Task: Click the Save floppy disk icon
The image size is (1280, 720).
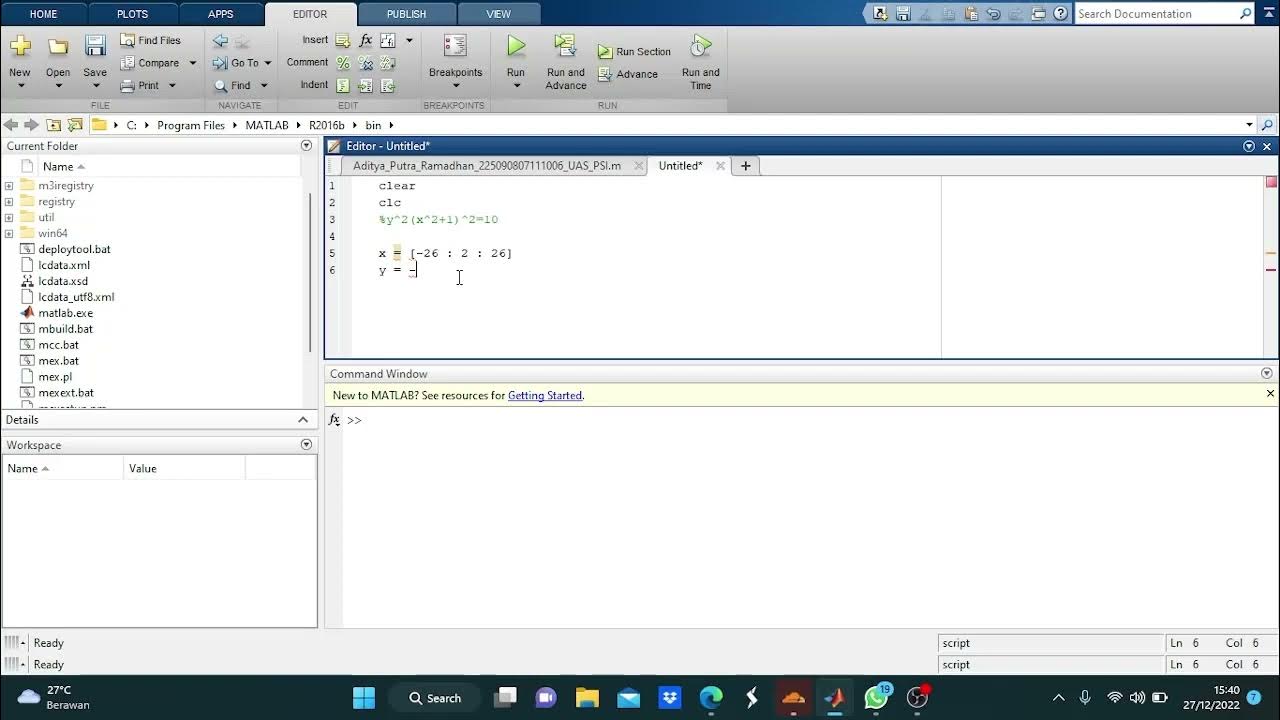Action: (95, 46)
